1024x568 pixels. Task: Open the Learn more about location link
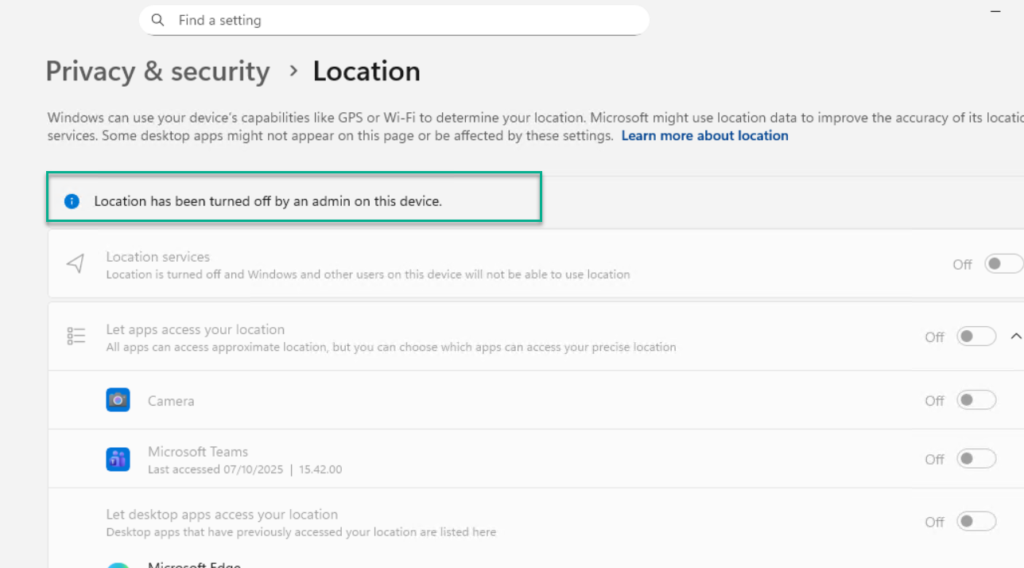click(x=704, y=136)
